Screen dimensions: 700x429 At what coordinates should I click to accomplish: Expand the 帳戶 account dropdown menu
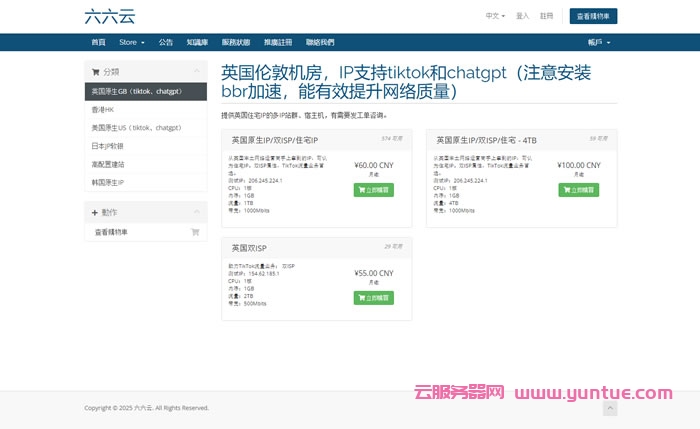coord(598,43)
